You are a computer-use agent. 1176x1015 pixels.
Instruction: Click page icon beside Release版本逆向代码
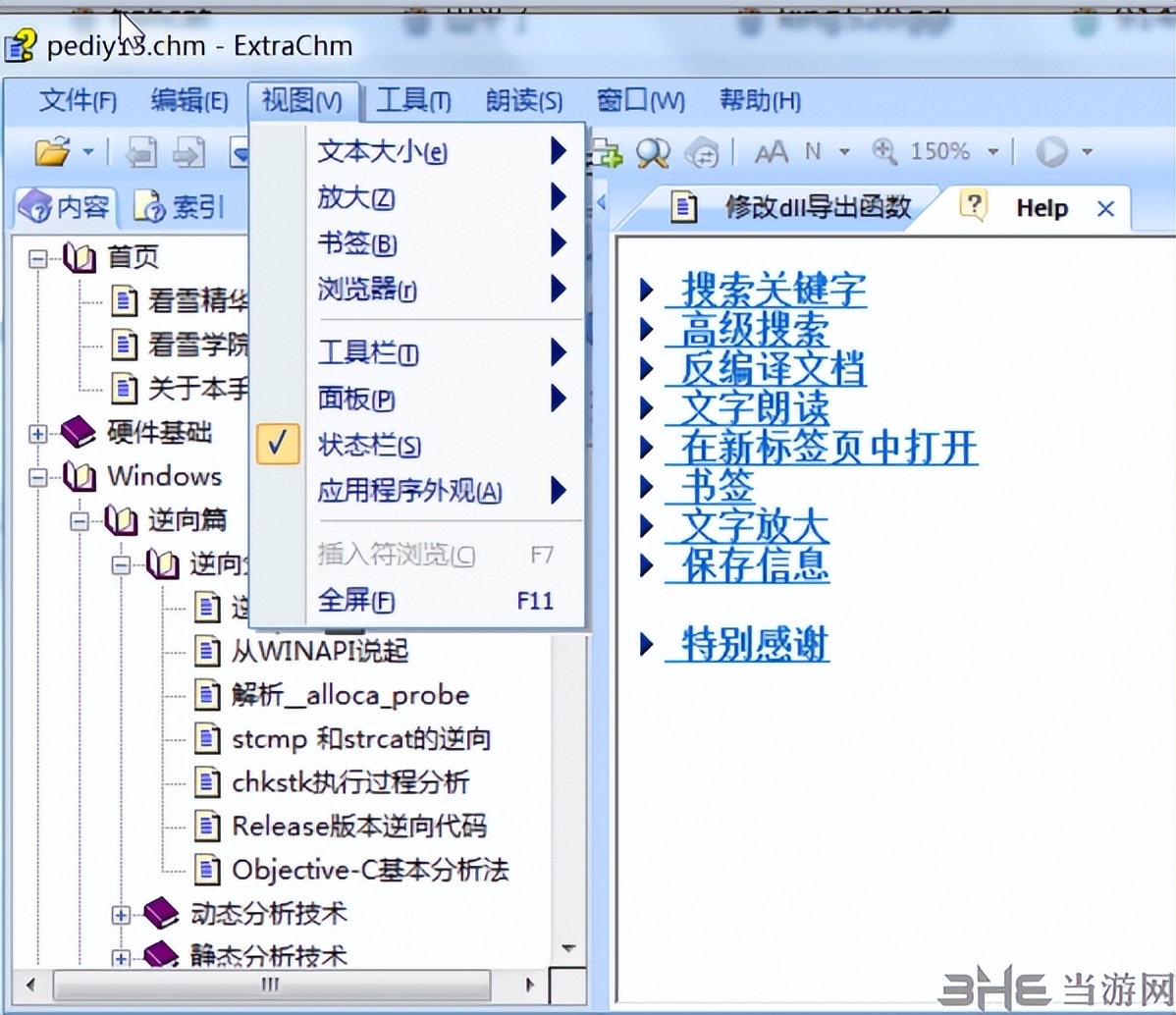point(207,826)
